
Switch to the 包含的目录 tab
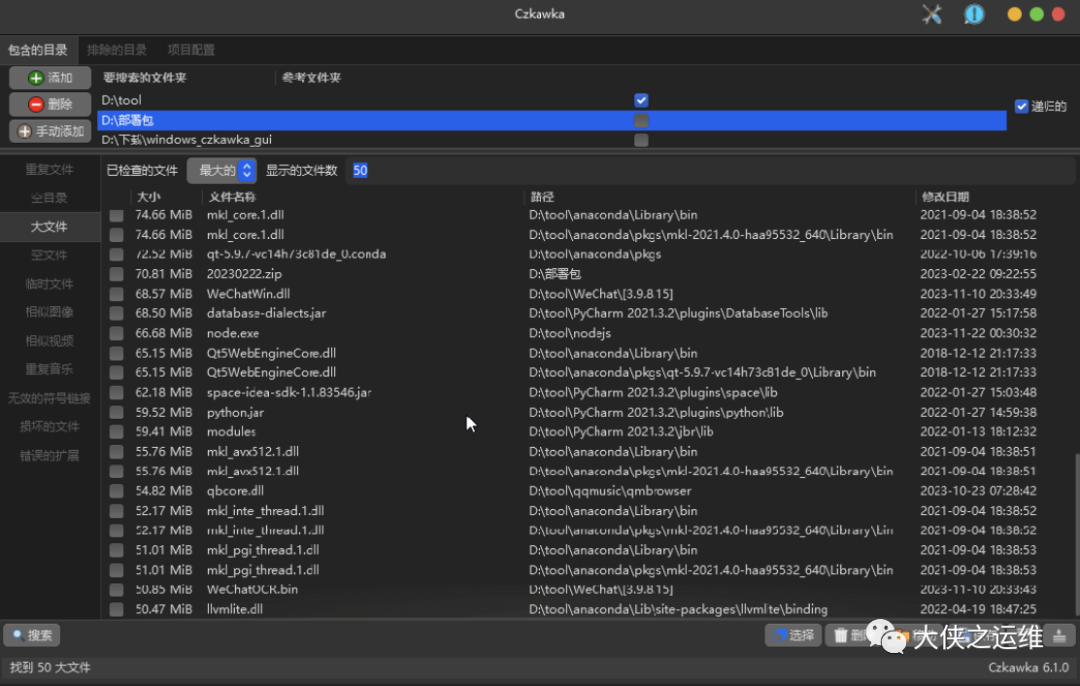click(x=38, y=50)
